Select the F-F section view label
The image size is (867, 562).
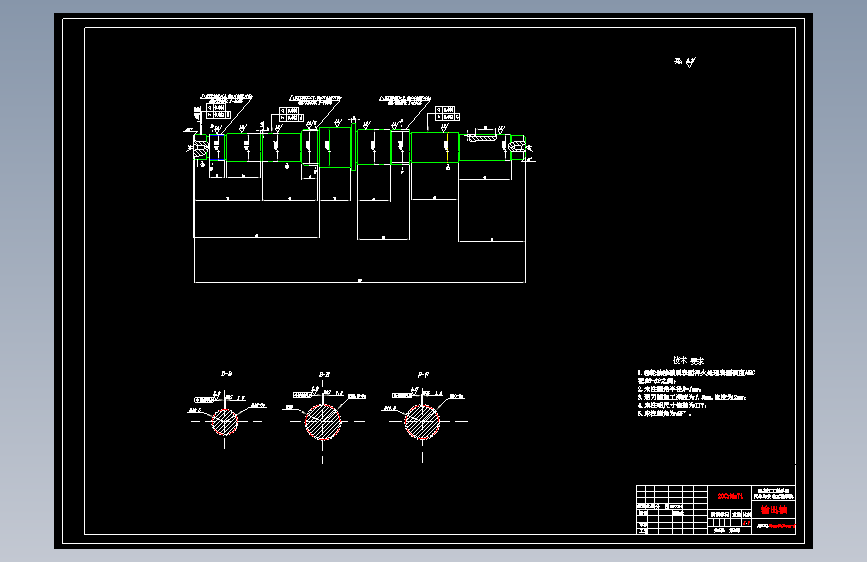(424, 375)
